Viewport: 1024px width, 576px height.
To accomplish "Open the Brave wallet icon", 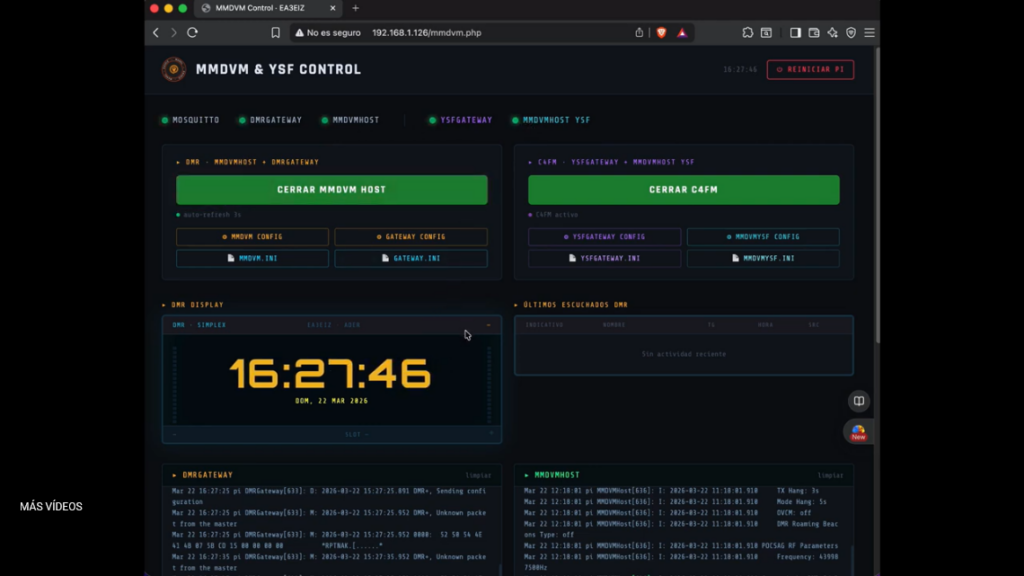I will coord(814,33).
